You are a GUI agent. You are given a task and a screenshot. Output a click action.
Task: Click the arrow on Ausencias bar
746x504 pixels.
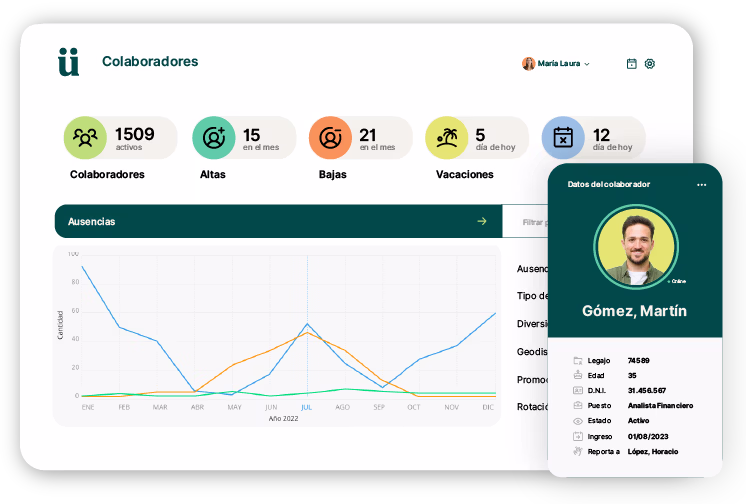coord(482,221)
